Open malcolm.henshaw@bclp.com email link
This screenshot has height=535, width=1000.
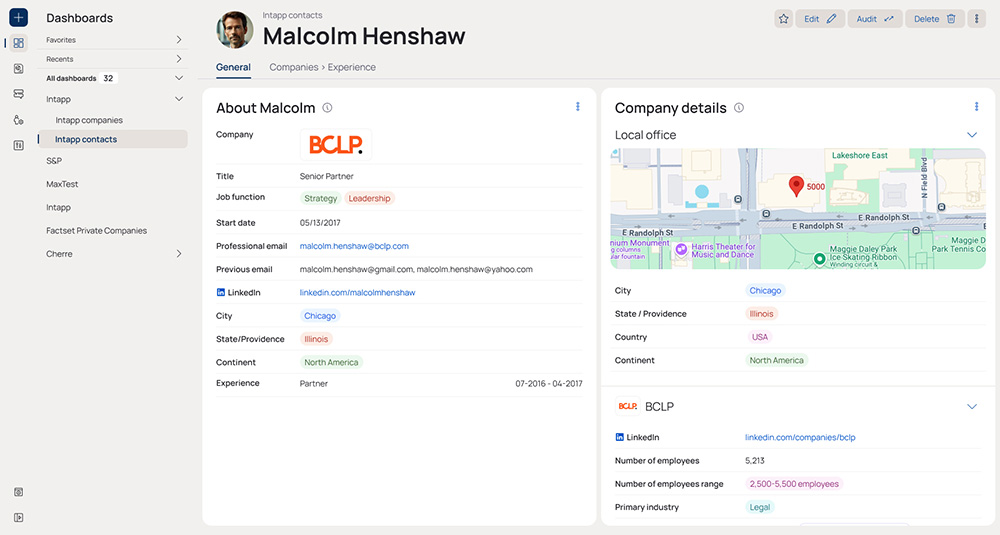pos(354,246)
